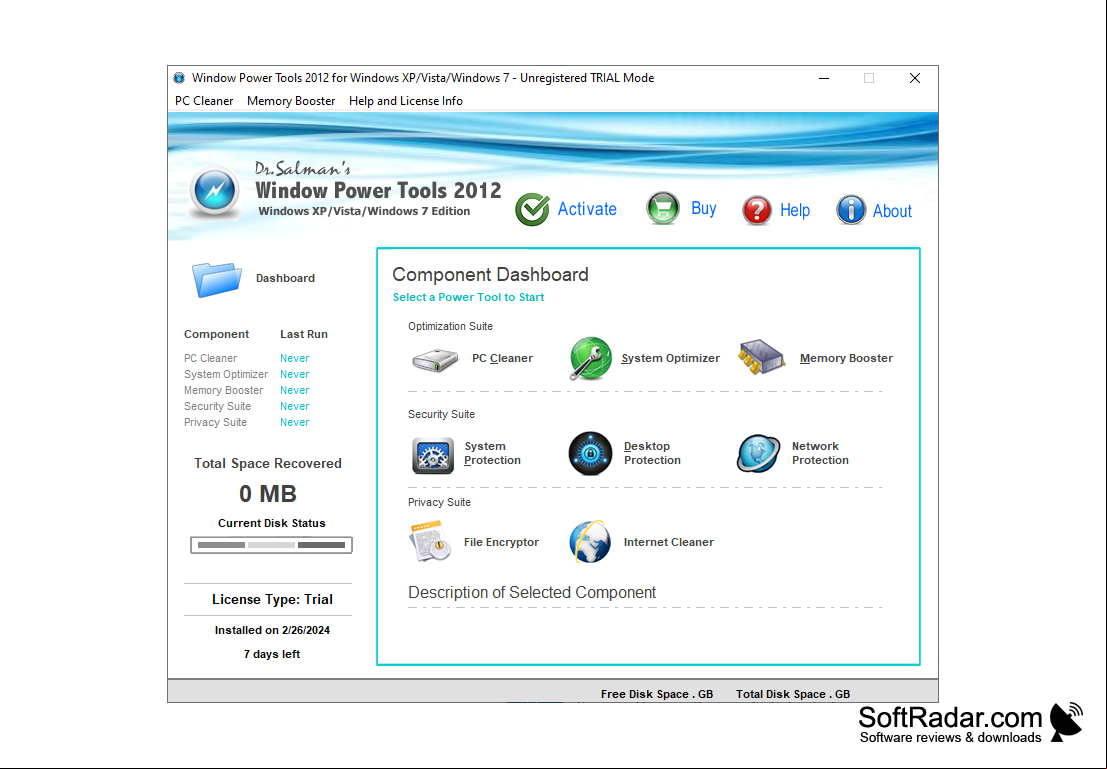This screenshot has width=1107, height=769.
Task: Click the Privacy Suite section label in dashboard
Action: tap(439, 502)
